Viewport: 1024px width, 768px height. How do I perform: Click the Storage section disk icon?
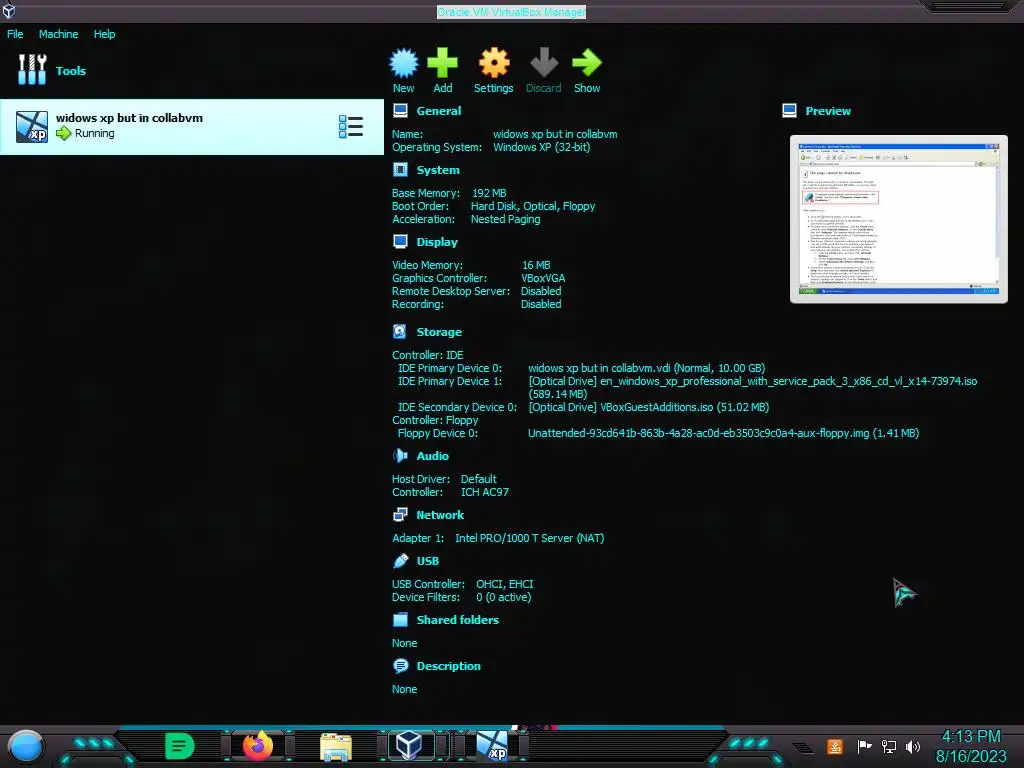click(400, 332)
